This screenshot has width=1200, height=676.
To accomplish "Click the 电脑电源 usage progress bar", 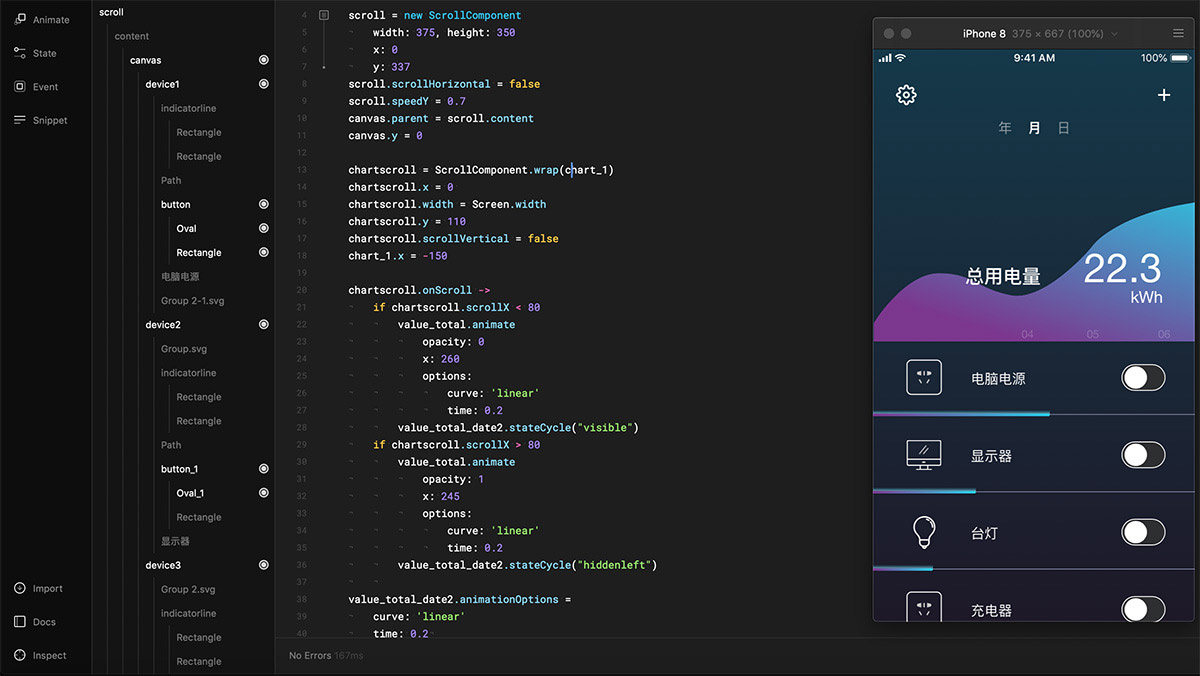I will 961,413.
